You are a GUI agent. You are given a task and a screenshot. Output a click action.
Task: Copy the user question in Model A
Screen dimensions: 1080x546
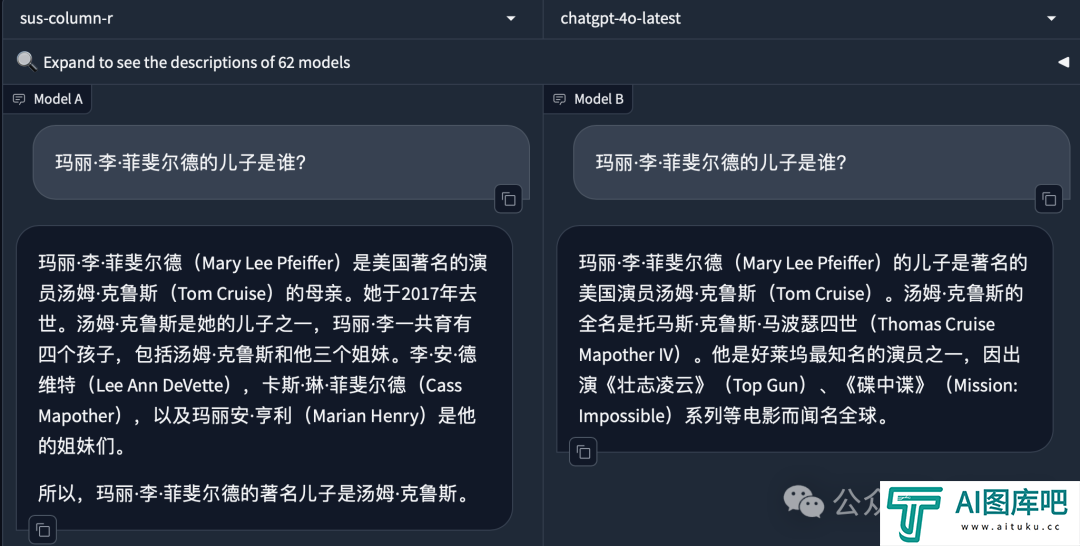point(509,199)
